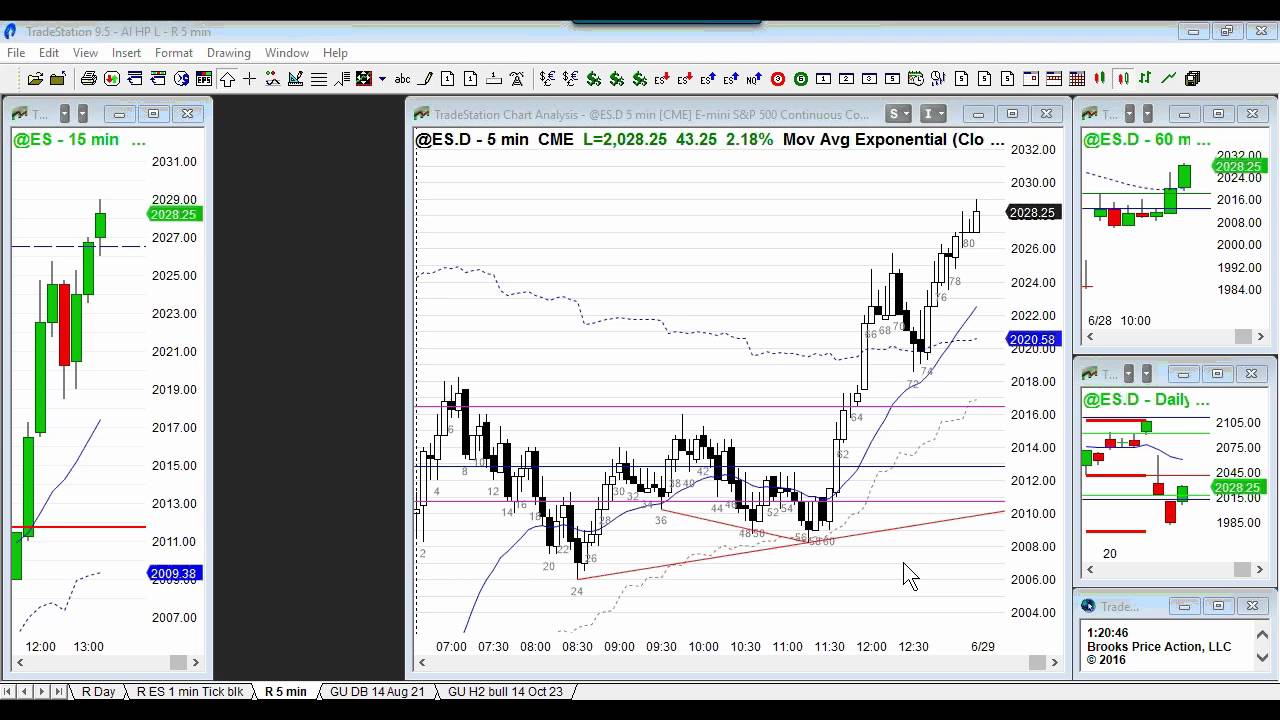Viewport: 1280px width, 720px height.
Task: Click the first ES blue up-arrow icon
Action: (708, 79)
